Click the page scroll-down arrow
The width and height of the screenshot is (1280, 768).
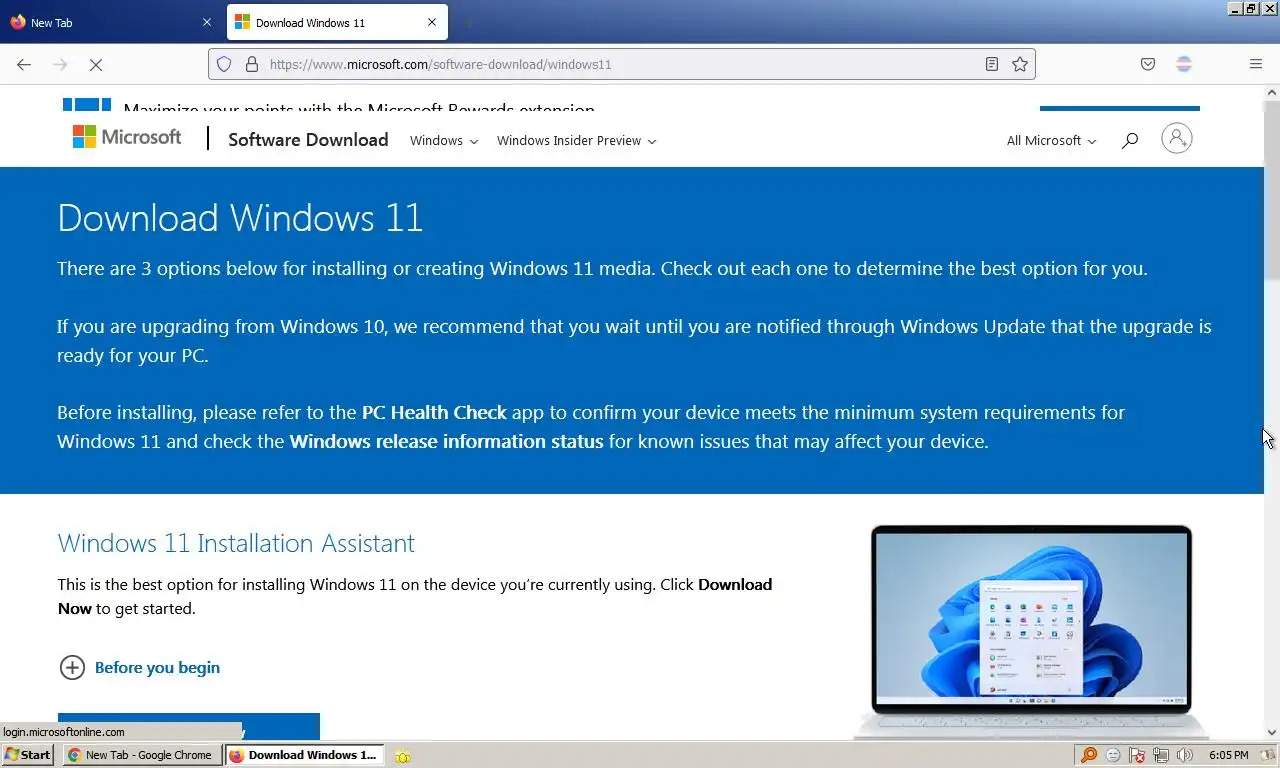point(1272,732)
